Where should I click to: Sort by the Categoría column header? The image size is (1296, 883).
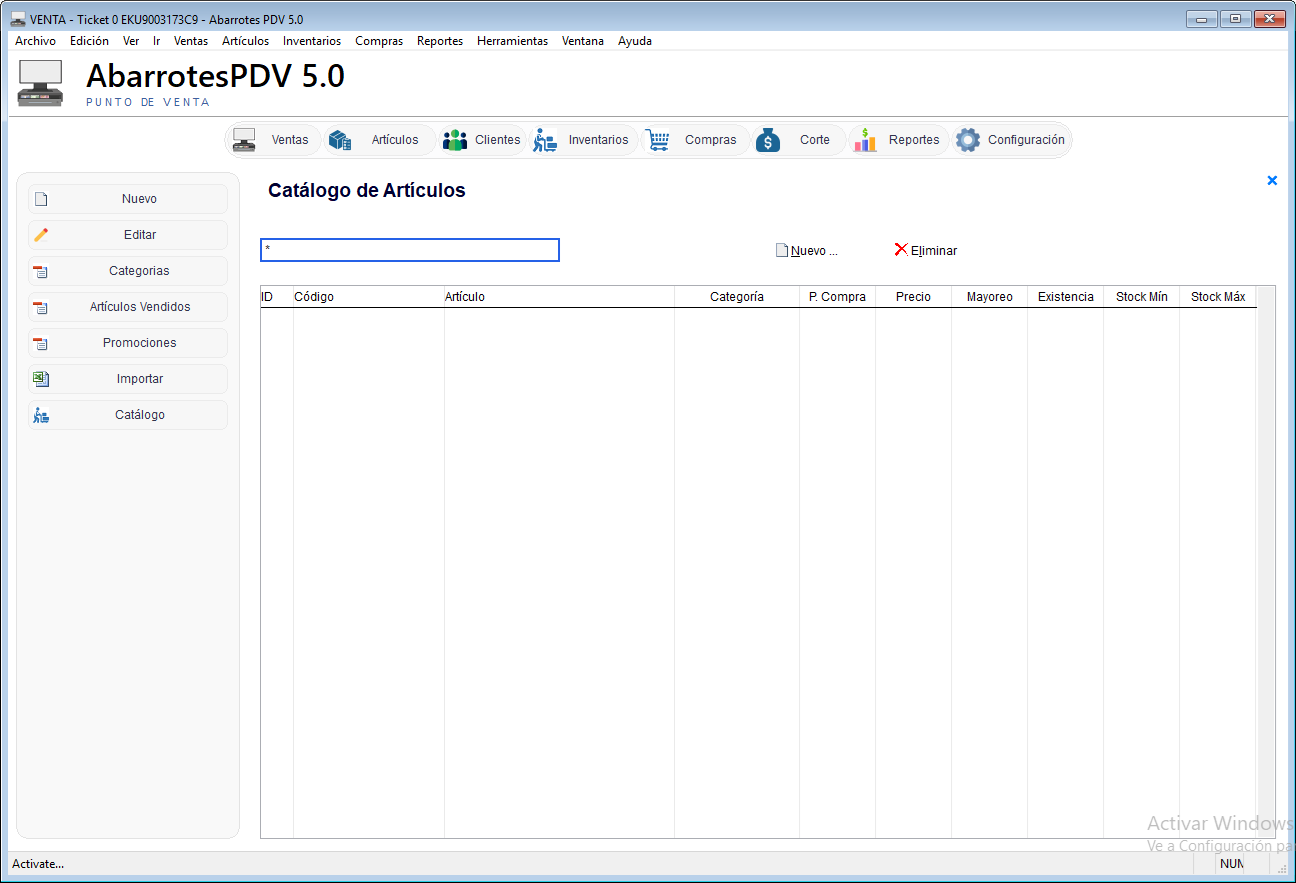tap(737, 297)
